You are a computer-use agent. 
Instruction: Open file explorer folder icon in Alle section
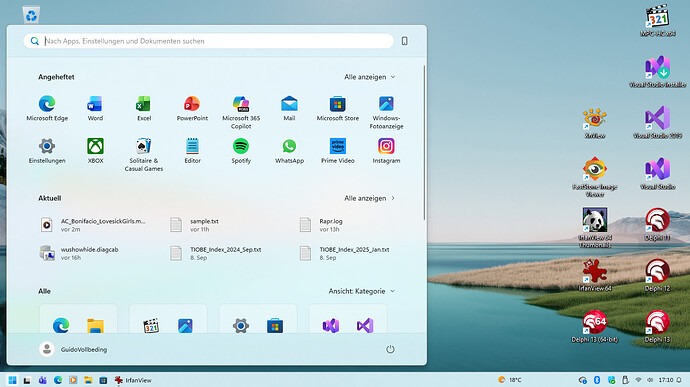[x=95, y=326]
